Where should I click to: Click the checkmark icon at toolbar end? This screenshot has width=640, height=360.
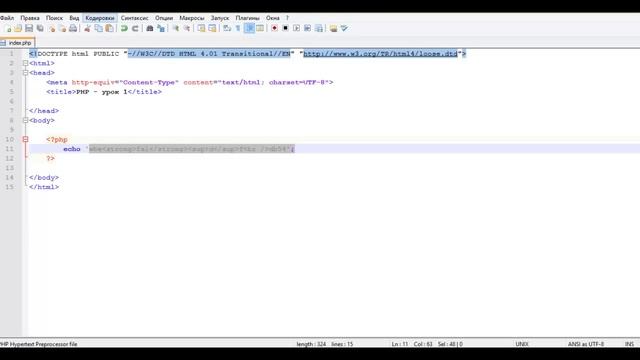(x=344, y=28)
